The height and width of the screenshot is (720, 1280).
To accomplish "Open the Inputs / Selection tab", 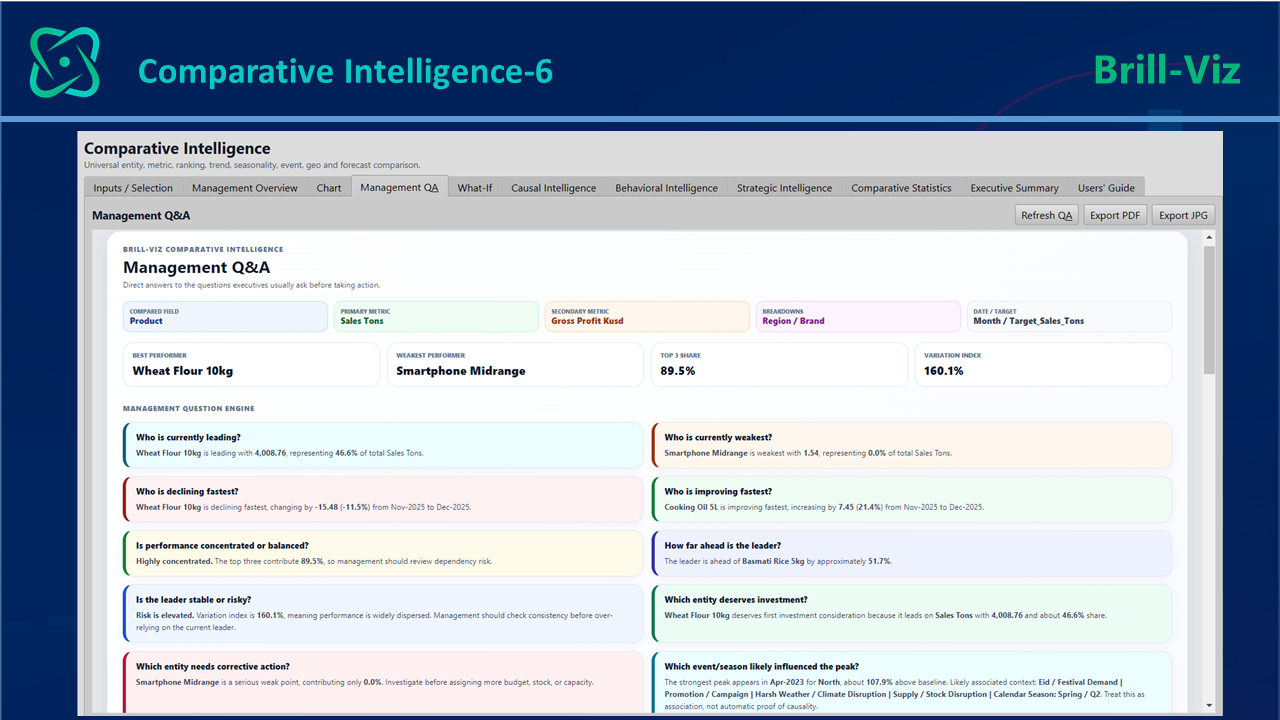I will [x=133, y=187].
